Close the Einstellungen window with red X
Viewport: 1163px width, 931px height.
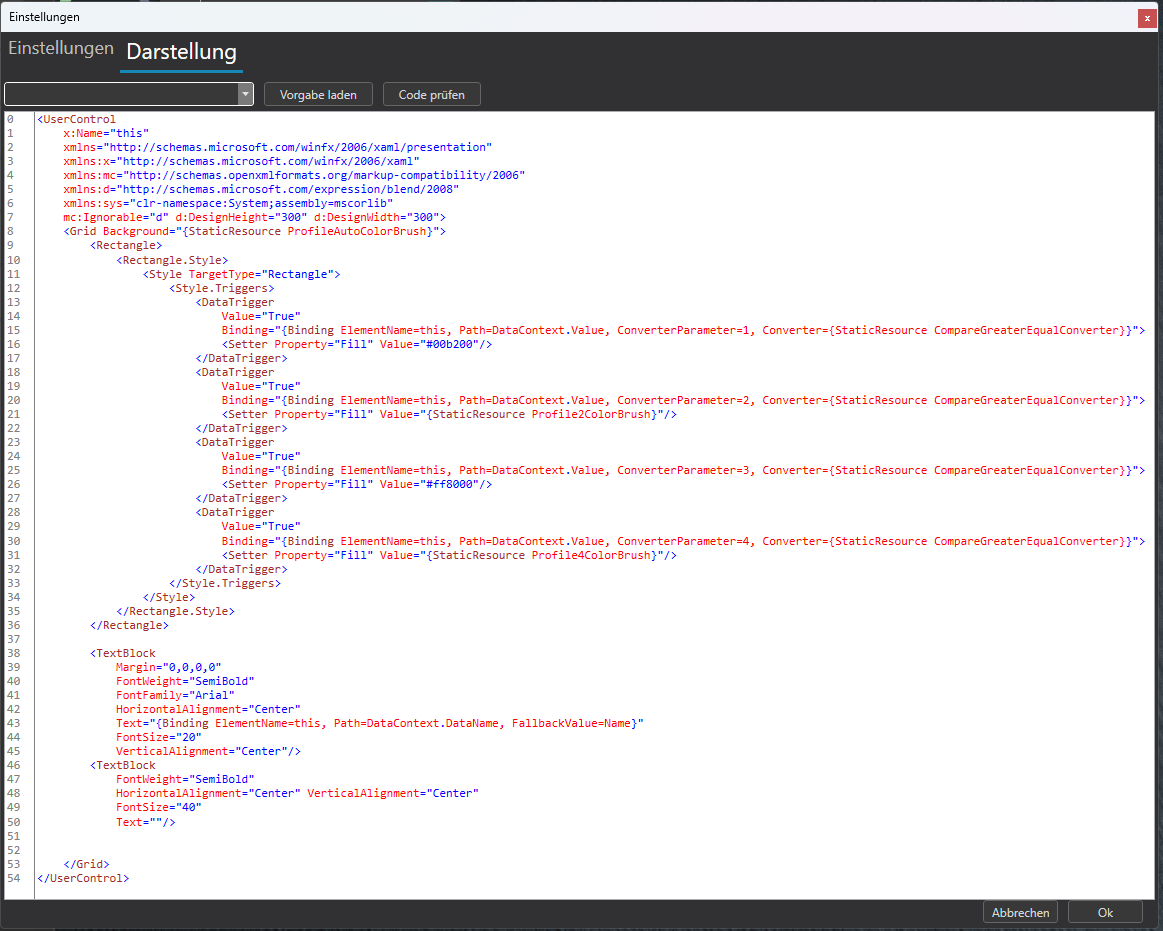(x=1145, y=17)
